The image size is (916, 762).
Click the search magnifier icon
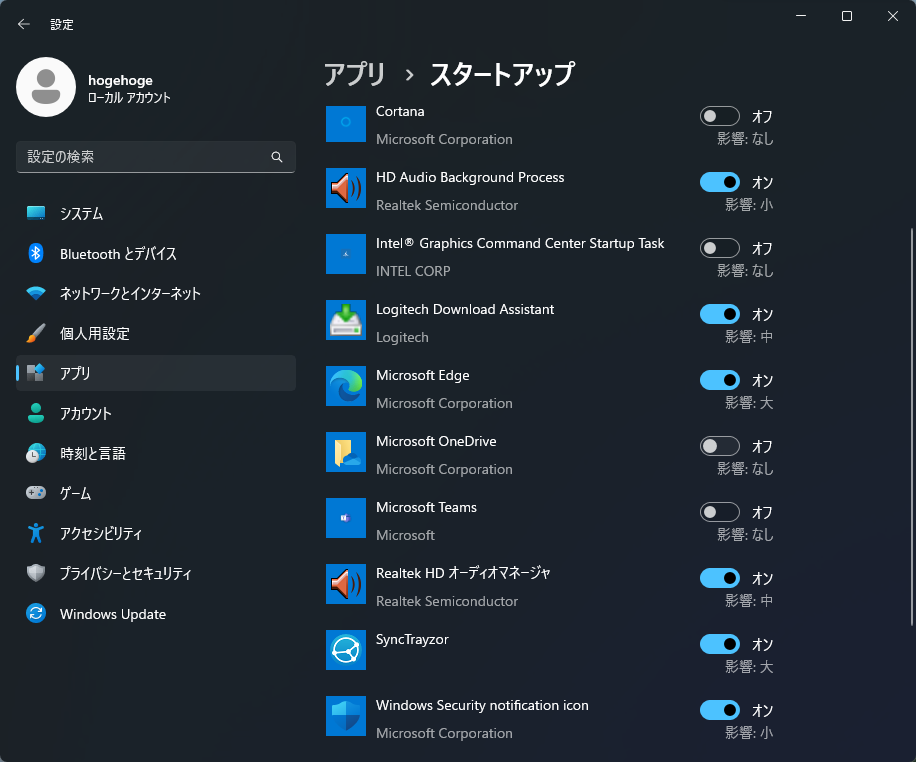coord(277,157)
